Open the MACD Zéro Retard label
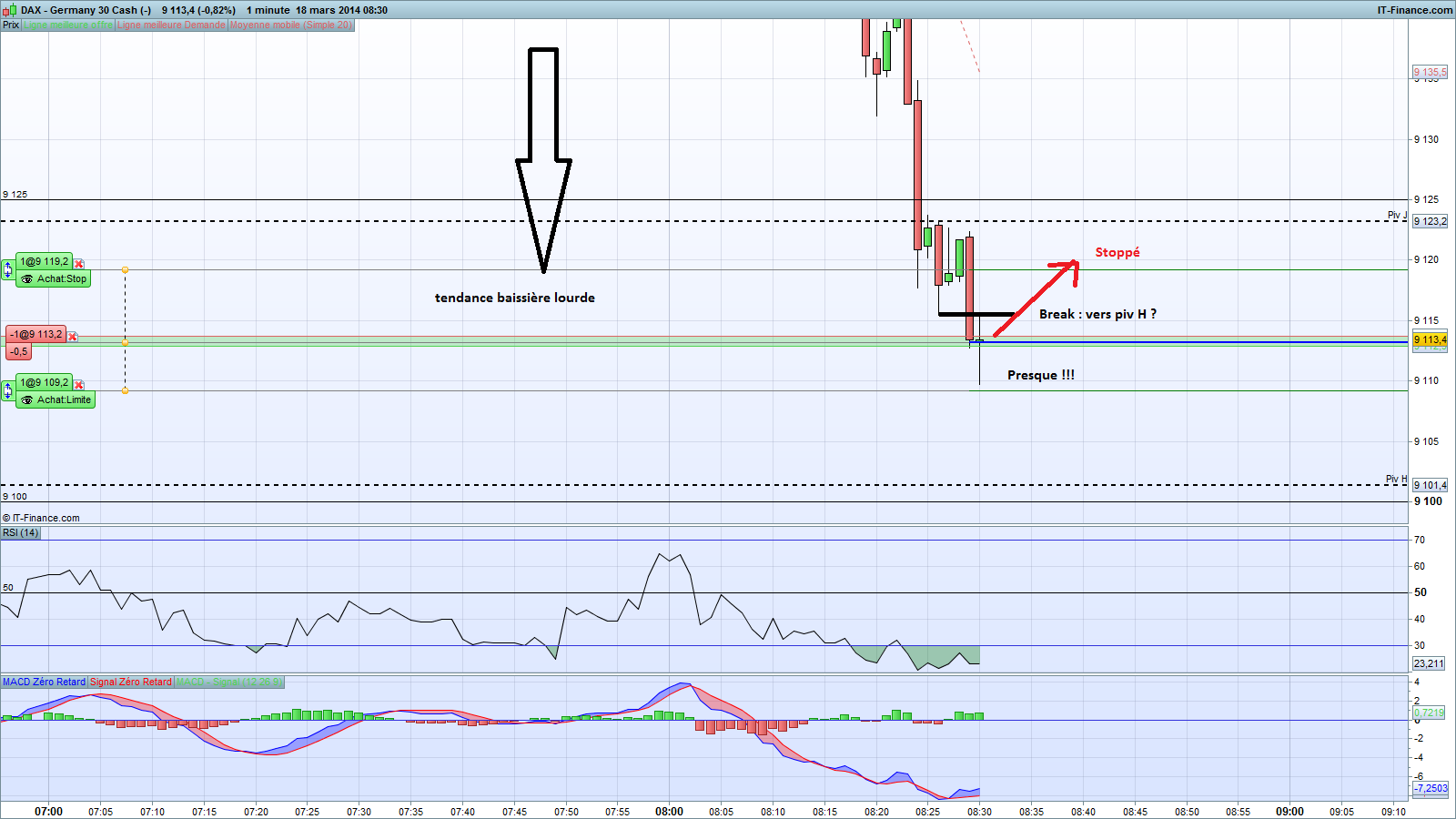 click(x=44, y=682)
